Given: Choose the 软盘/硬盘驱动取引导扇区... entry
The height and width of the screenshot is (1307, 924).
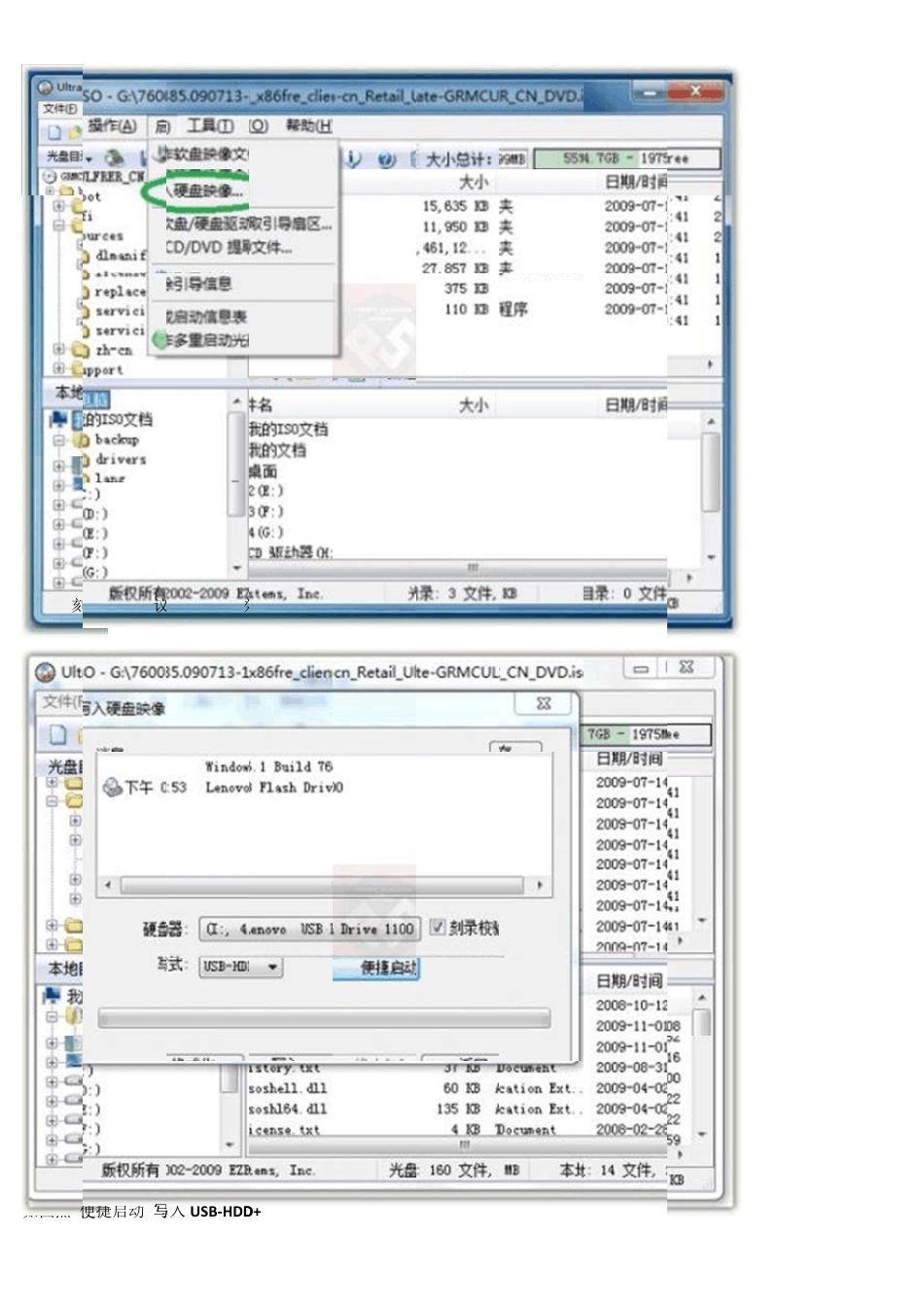Looking at the screenshot, I should coord(248,223).
